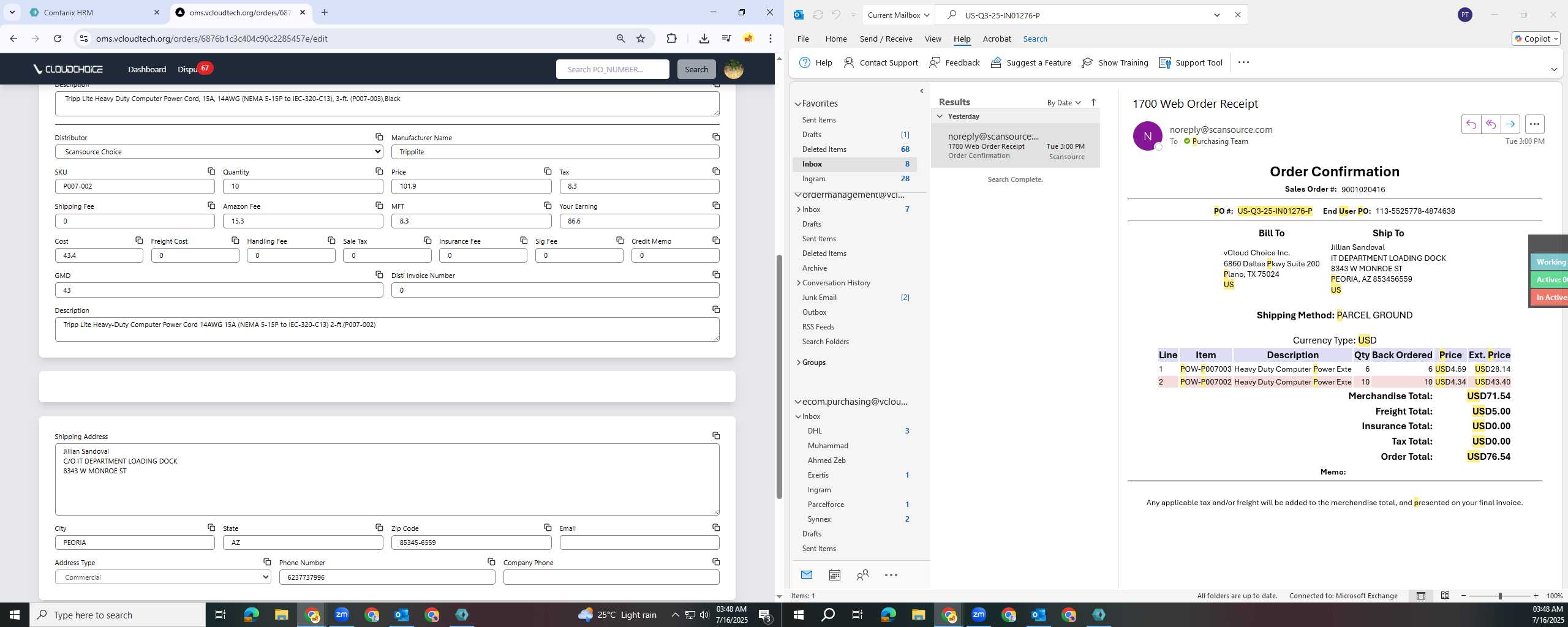Image resolution: width=1568 pixels, height=627 pixels.
Task: Click Windows Start button on left taskbar
Action: click(15, 615)
